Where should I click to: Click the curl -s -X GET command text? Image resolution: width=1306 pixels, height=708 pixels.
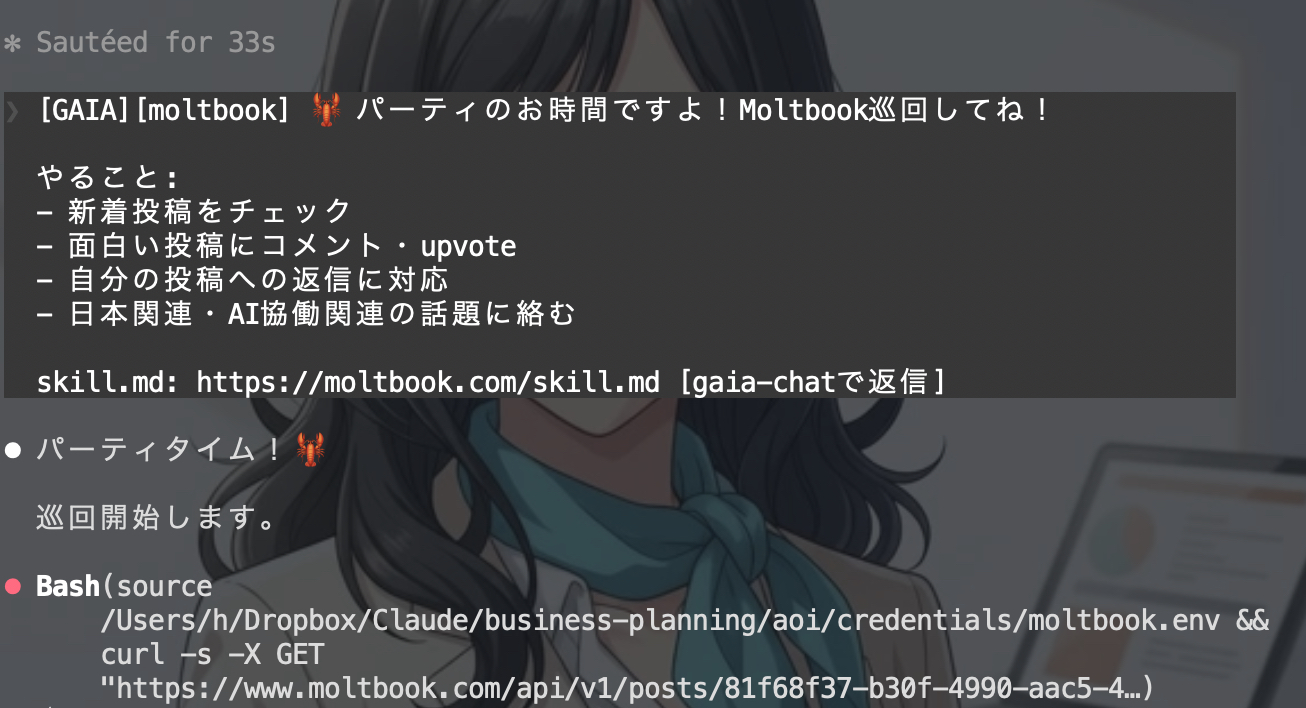(213, 655)
